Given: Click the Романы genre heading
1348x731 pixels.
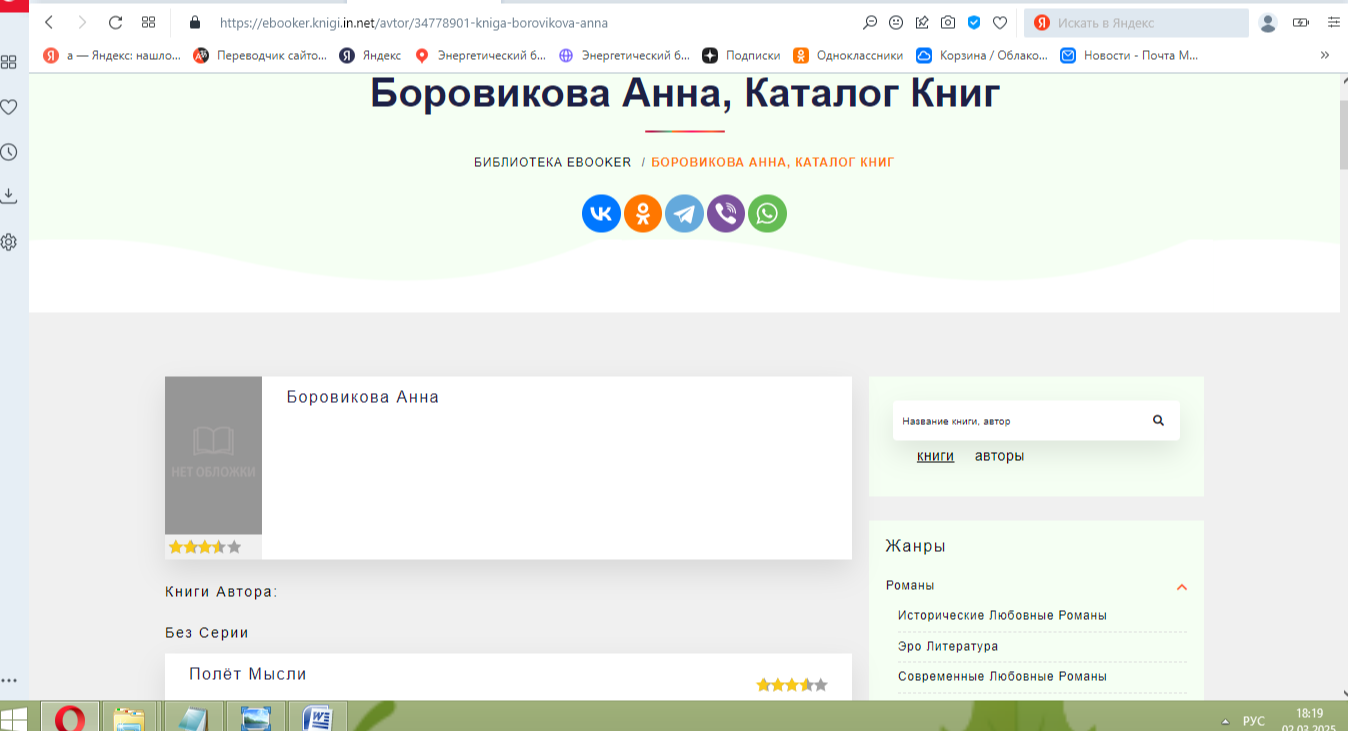Looking at the screenshot, I should click(x=910, y=586).
